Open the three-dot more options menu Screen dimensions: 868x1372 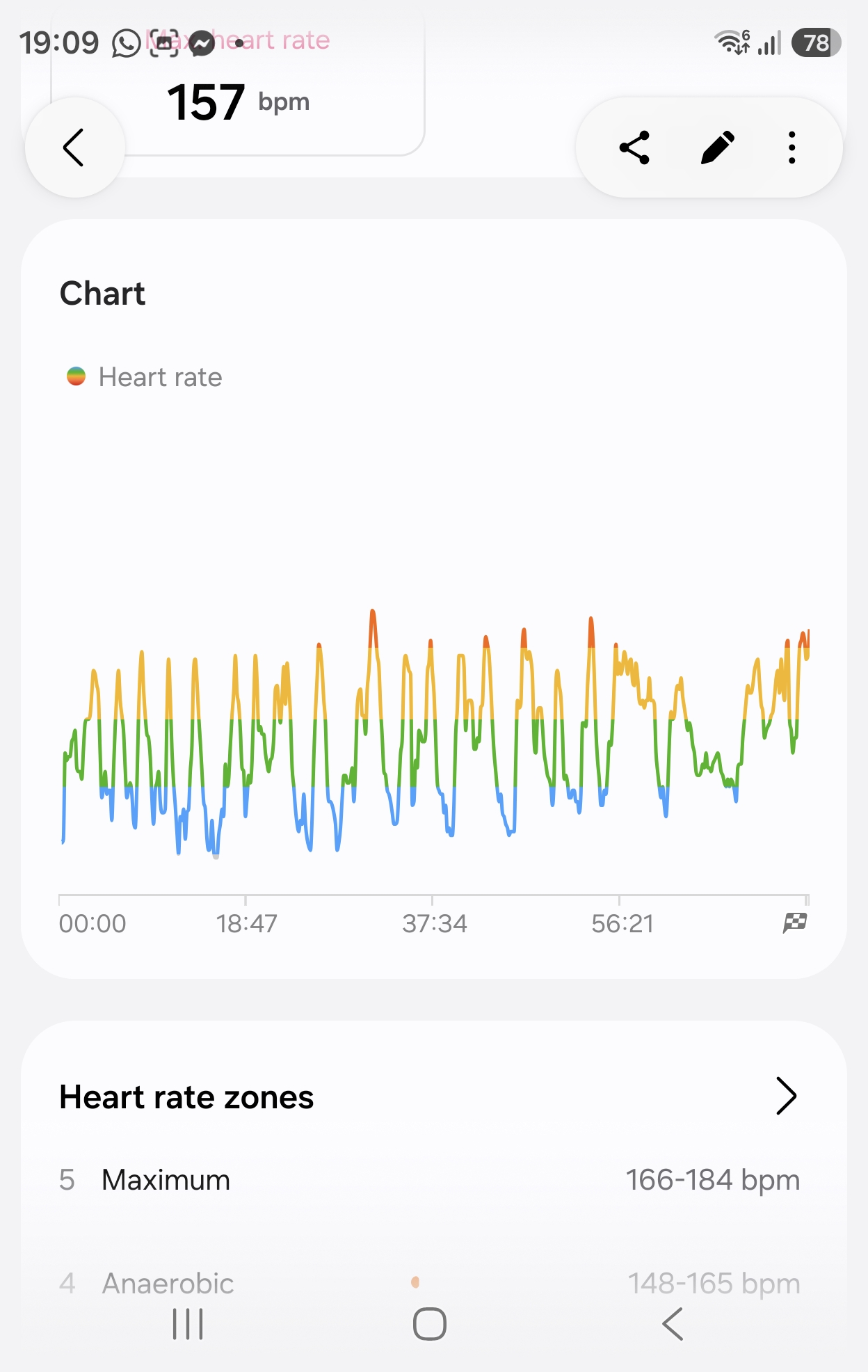[x=791, y=147]
